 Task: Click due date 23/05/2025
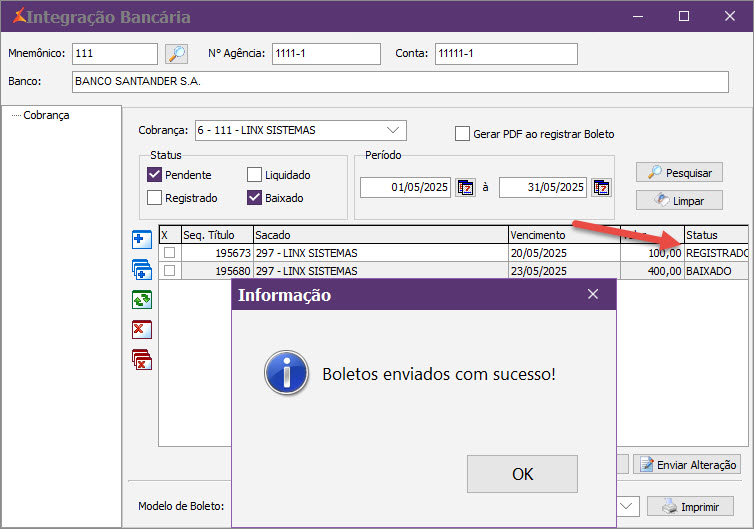[x=565, y=271]
